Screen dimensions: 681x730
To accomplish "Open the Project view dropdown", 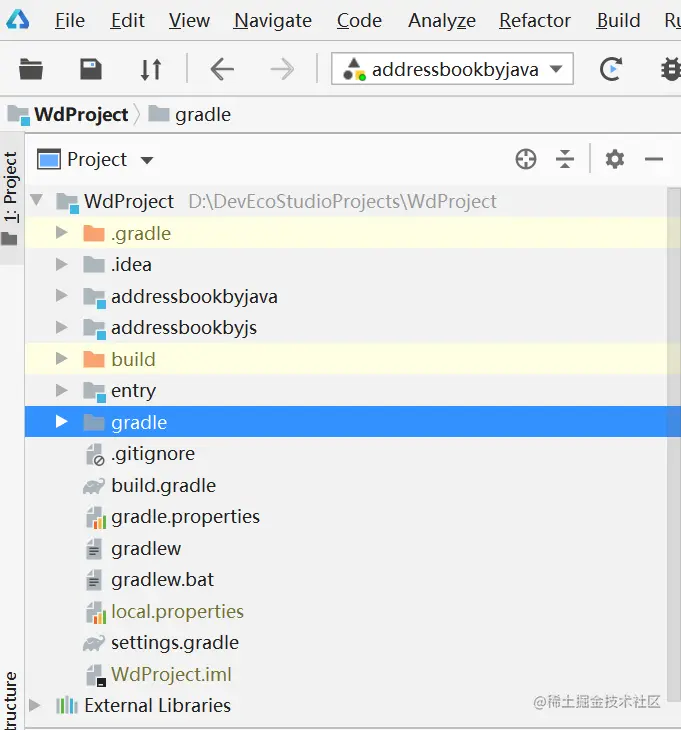I will point(95,160).
